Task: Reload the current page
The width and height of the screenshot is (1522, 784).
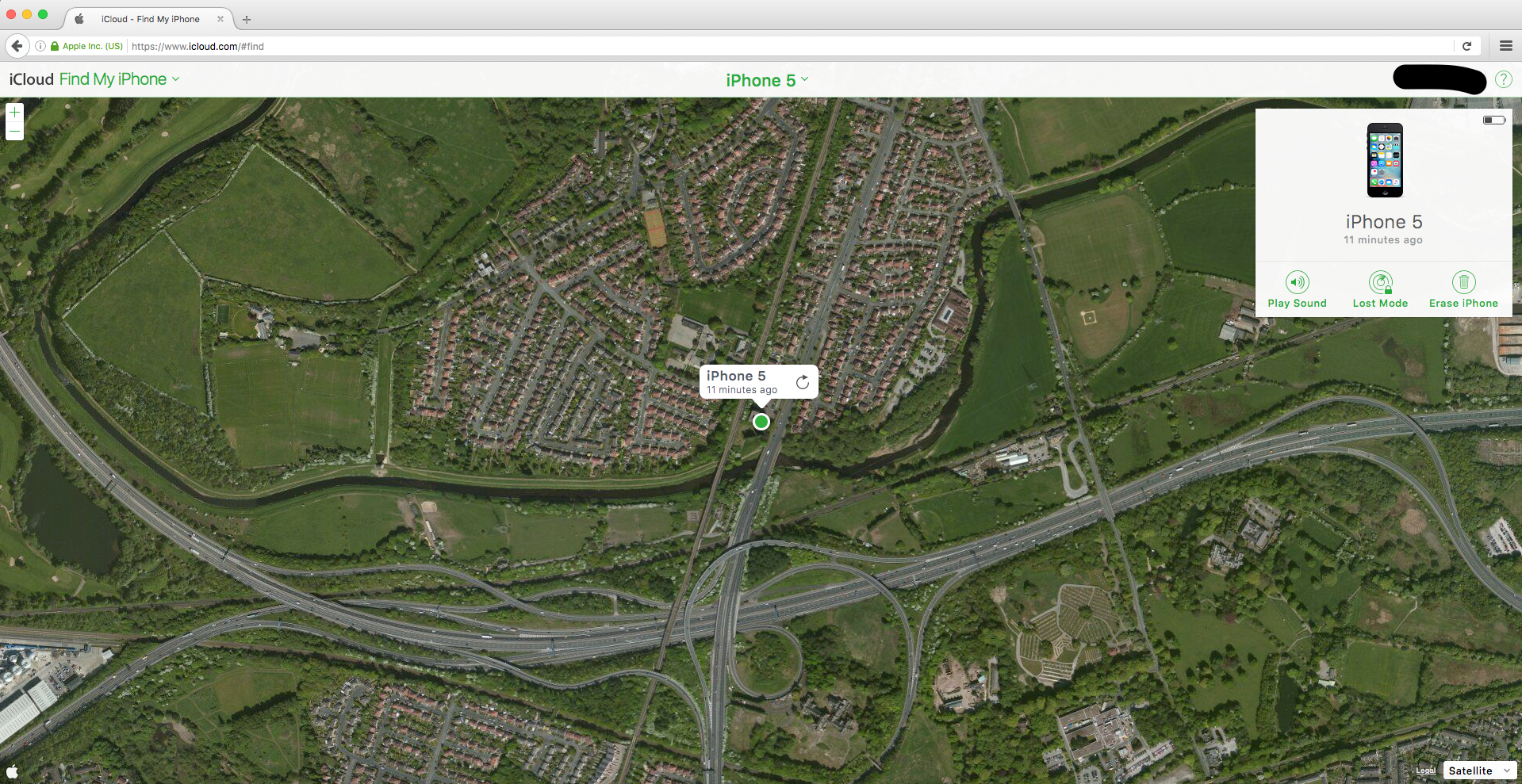Action: click(x=1468, y=46)
